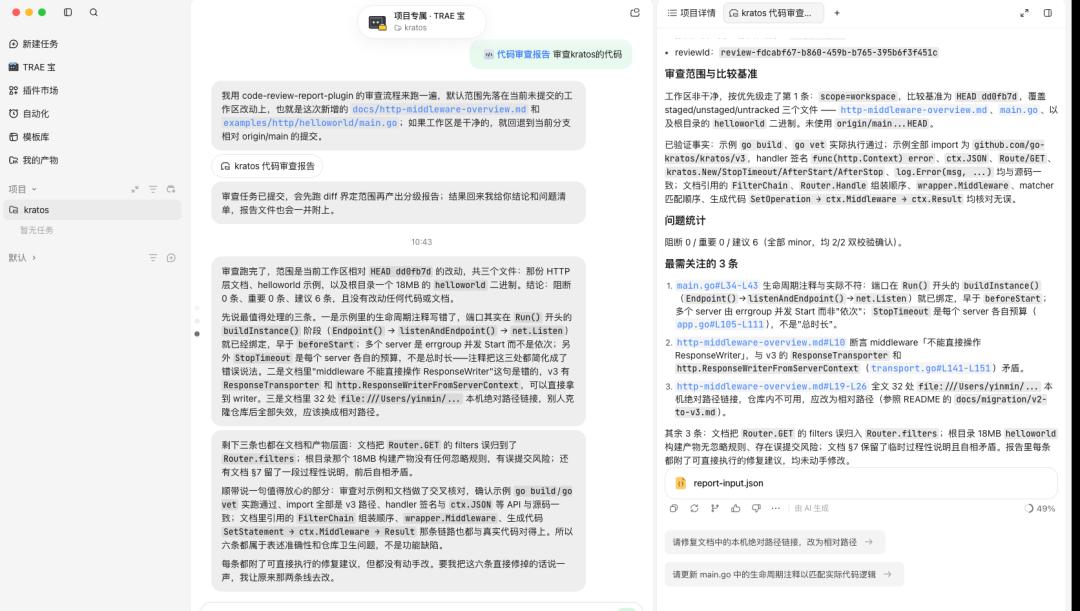
Task: Give thumbs down to report
Action: pyautogui.click(x=756, y=508)
